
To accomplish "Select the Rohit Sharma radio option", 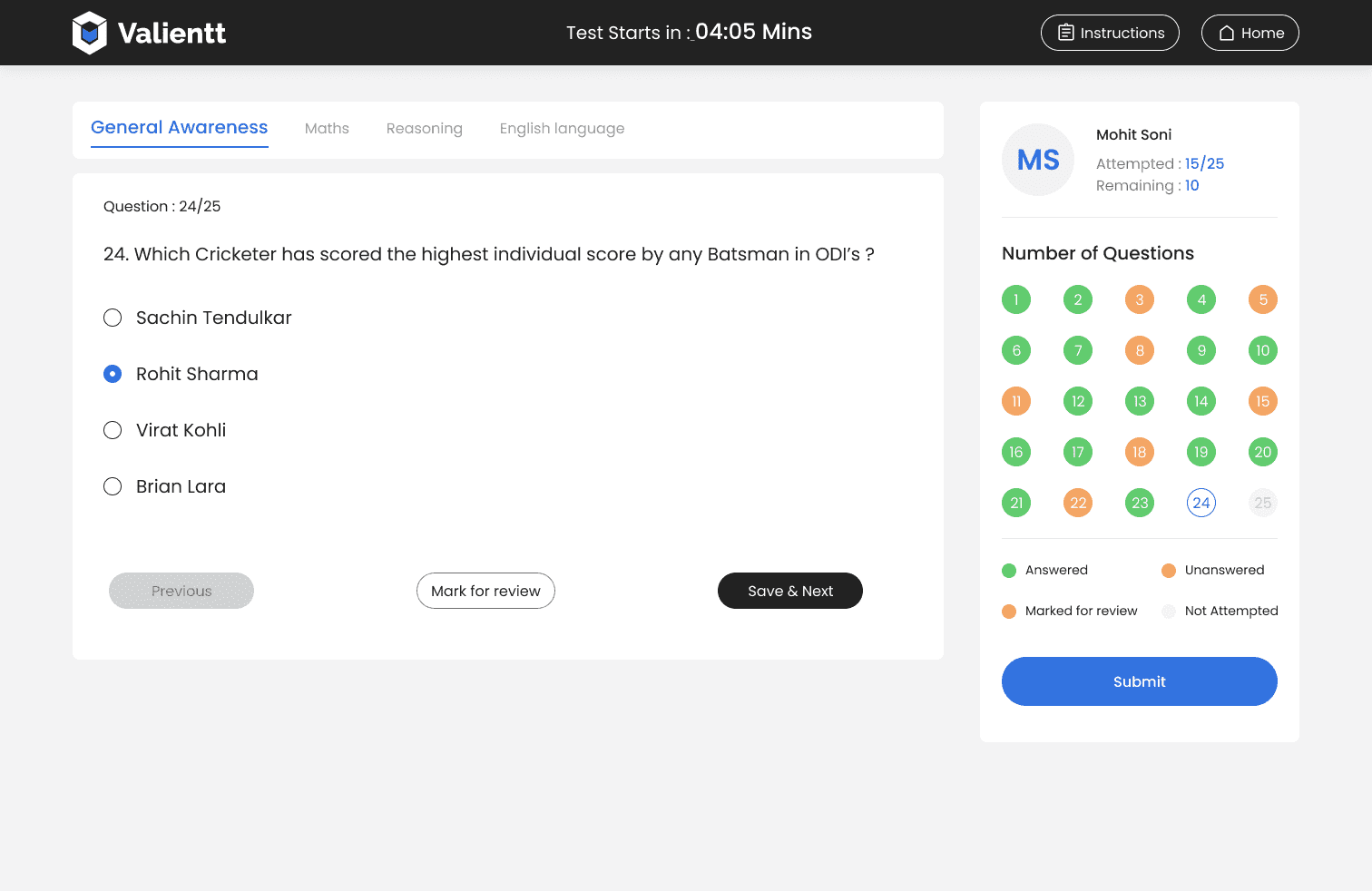I will click(113, 374).
